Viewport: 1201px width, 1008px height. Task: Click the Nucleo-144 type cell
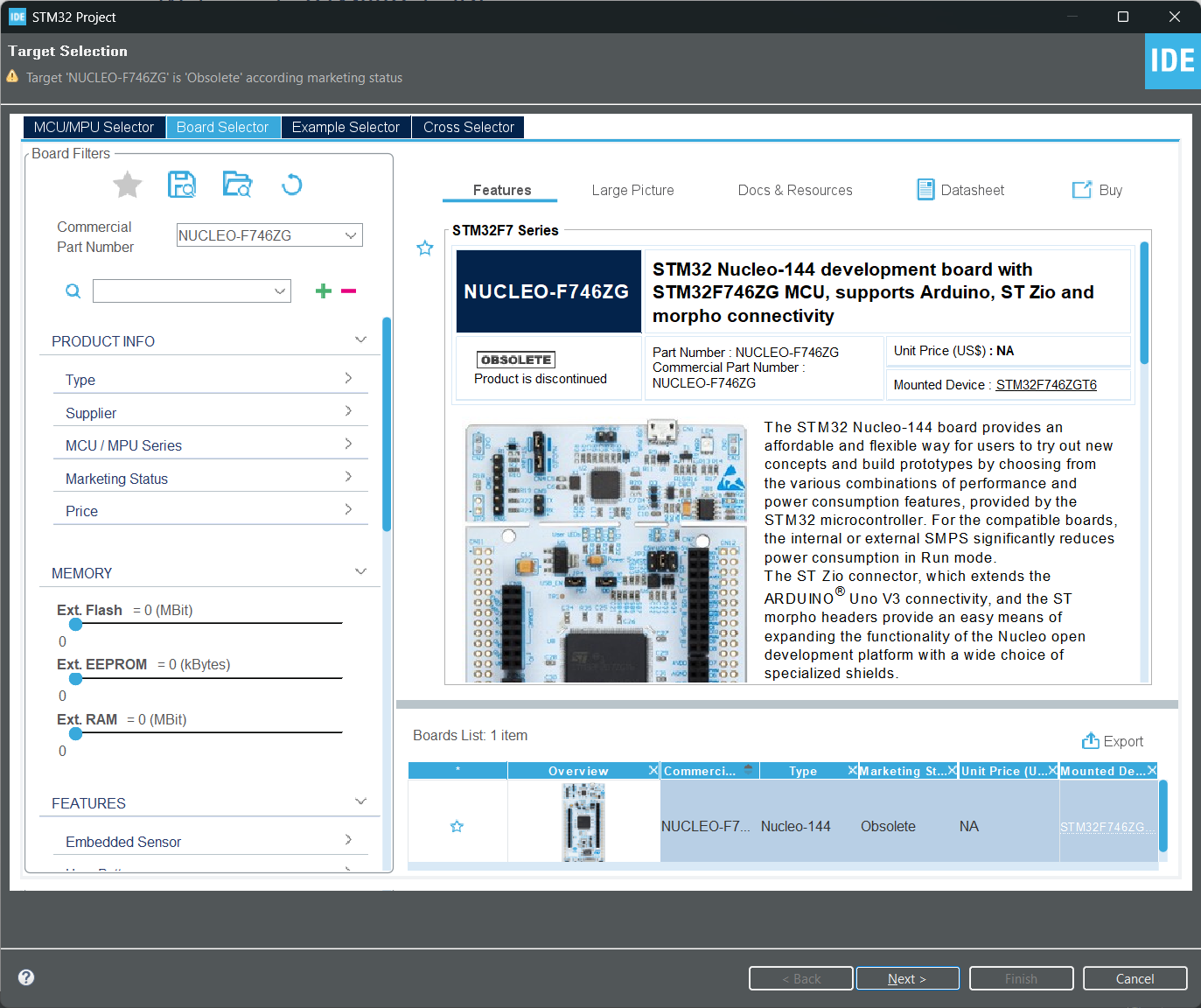coord(796,826)
